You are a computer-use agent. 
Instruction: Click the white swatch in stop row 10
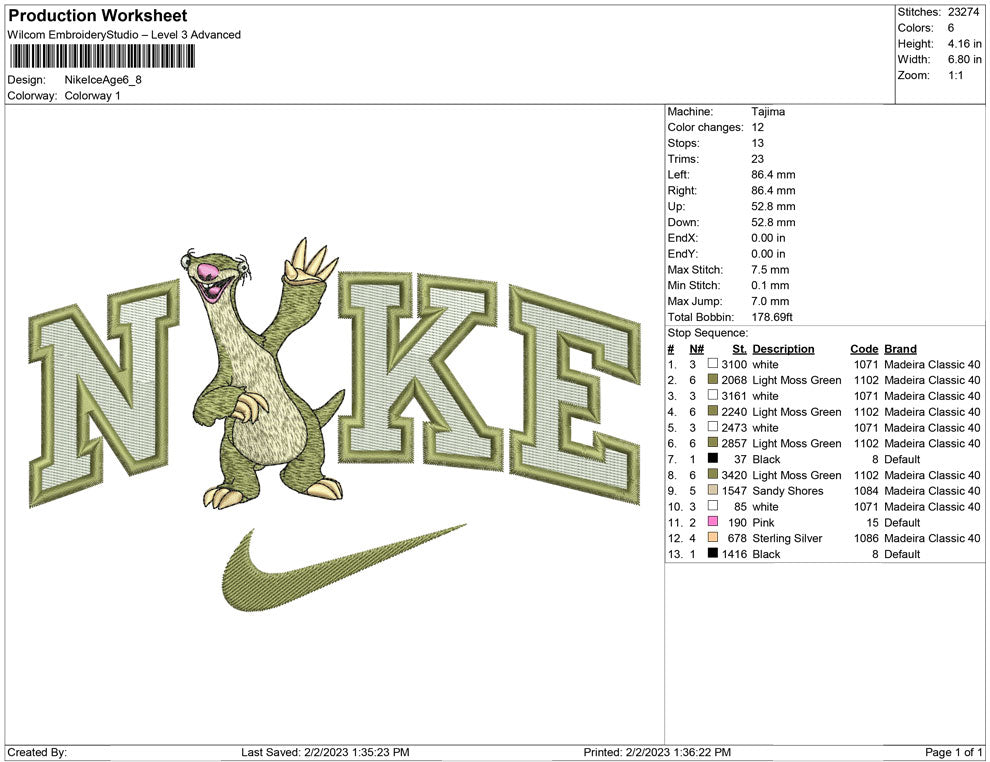click(x=713, y=506)
